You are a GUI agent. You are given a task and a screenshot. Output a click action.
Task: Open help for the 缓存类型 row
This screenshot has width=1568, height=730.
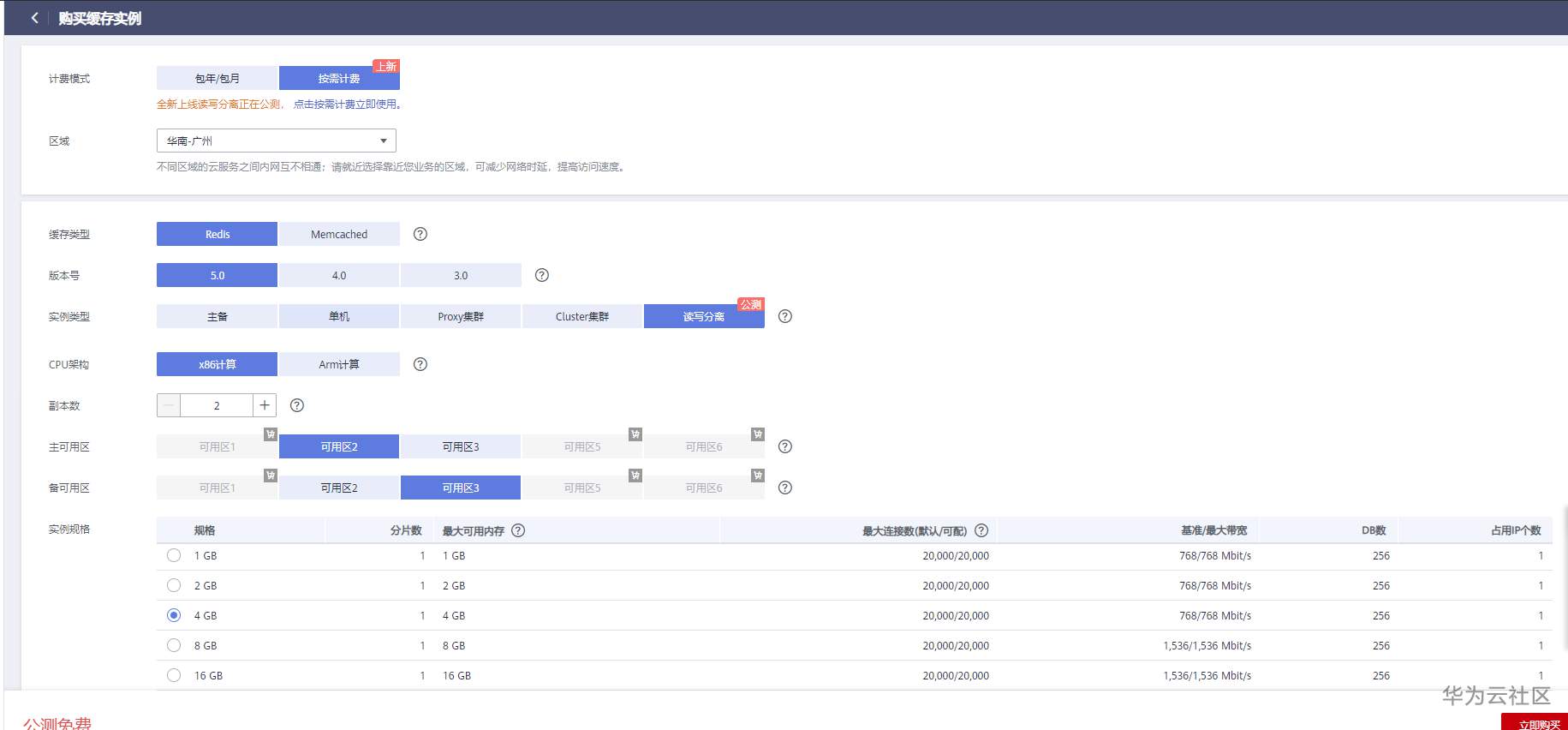click(x=420, y=234)
